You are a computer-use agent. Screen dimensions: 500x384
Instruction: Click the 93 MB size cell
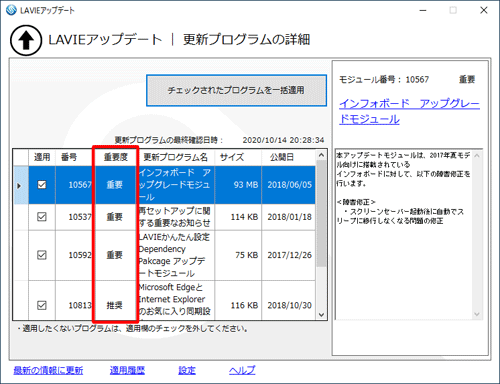click(x=238, y=185)
